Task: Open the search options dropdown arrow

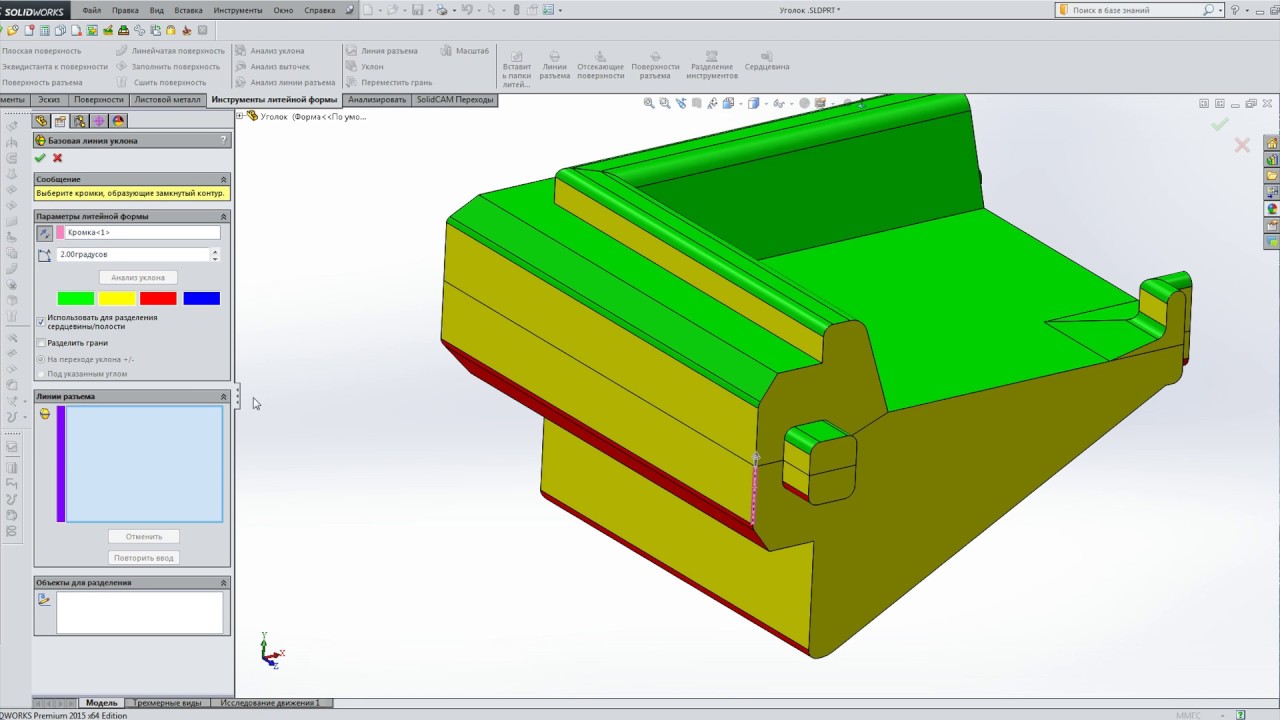Action: 1221,10
